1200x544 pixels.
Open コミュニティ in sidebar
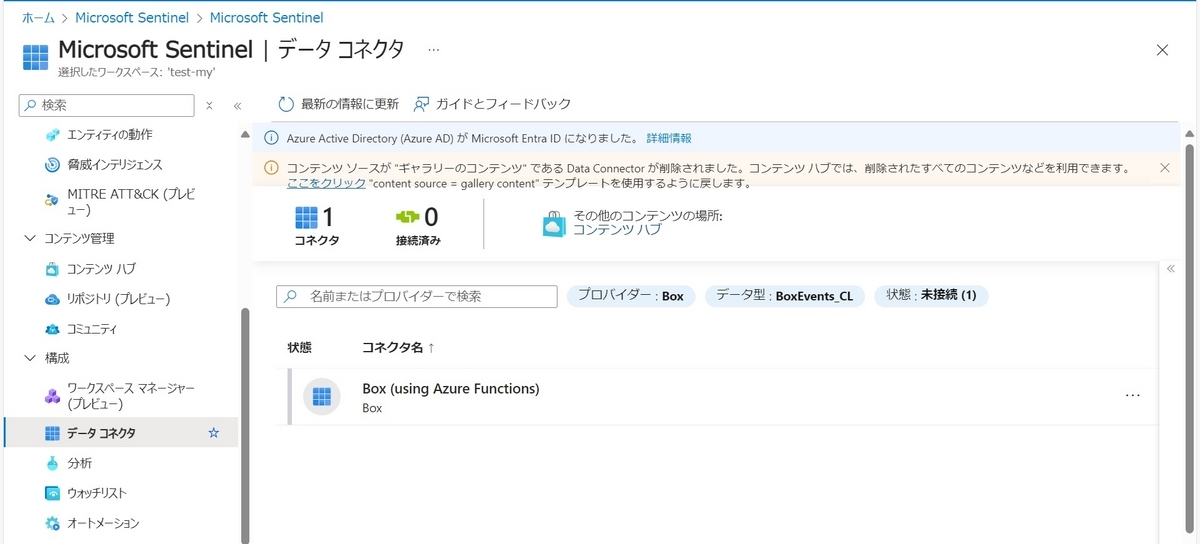pyautogui.click(x=92, y=329)
